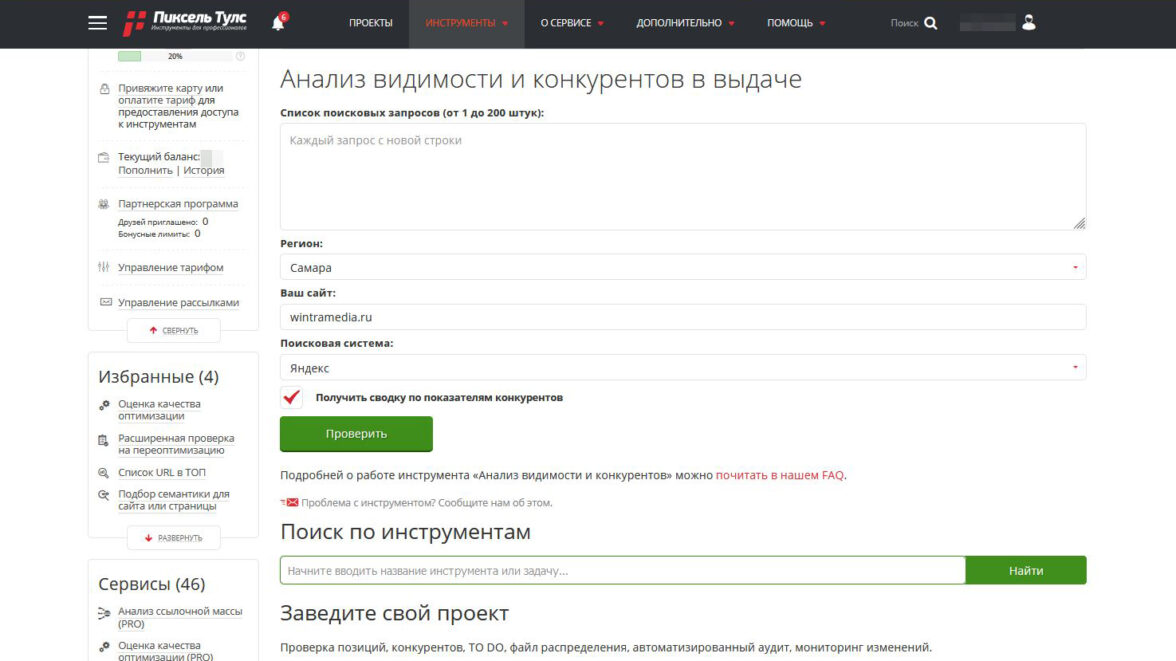Click the wallet icon next to Текущий баланс
Screen dimensions: 1176x661
104,158
